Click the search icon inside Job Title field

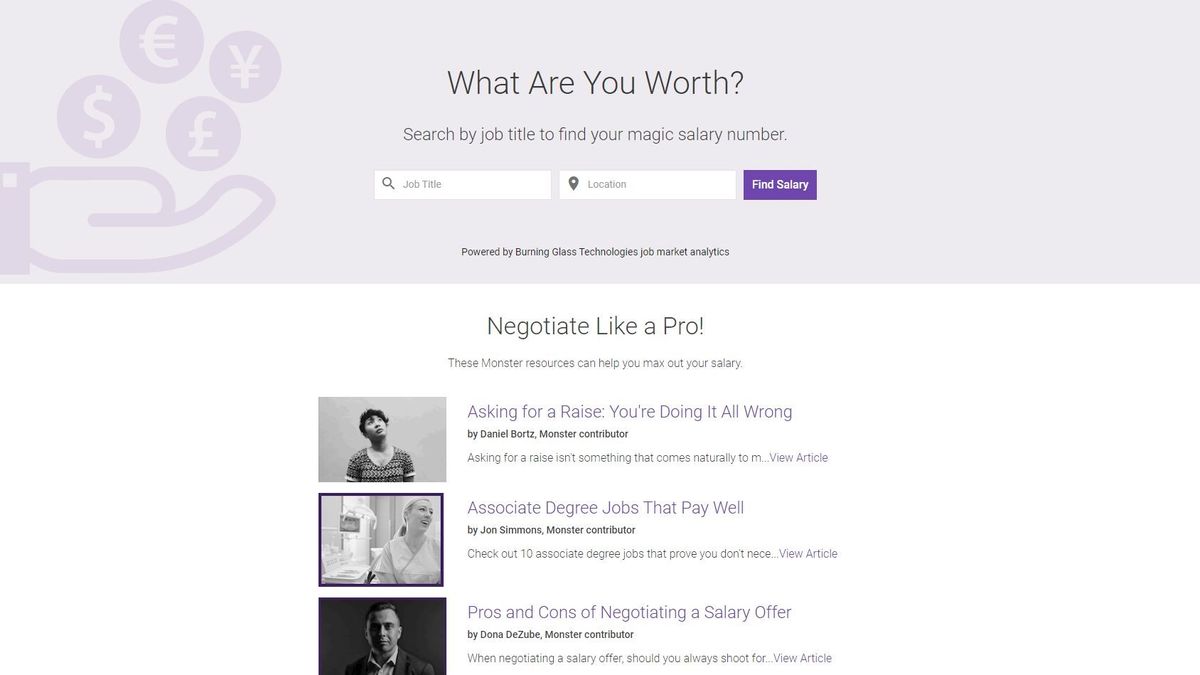click(388, 184)
